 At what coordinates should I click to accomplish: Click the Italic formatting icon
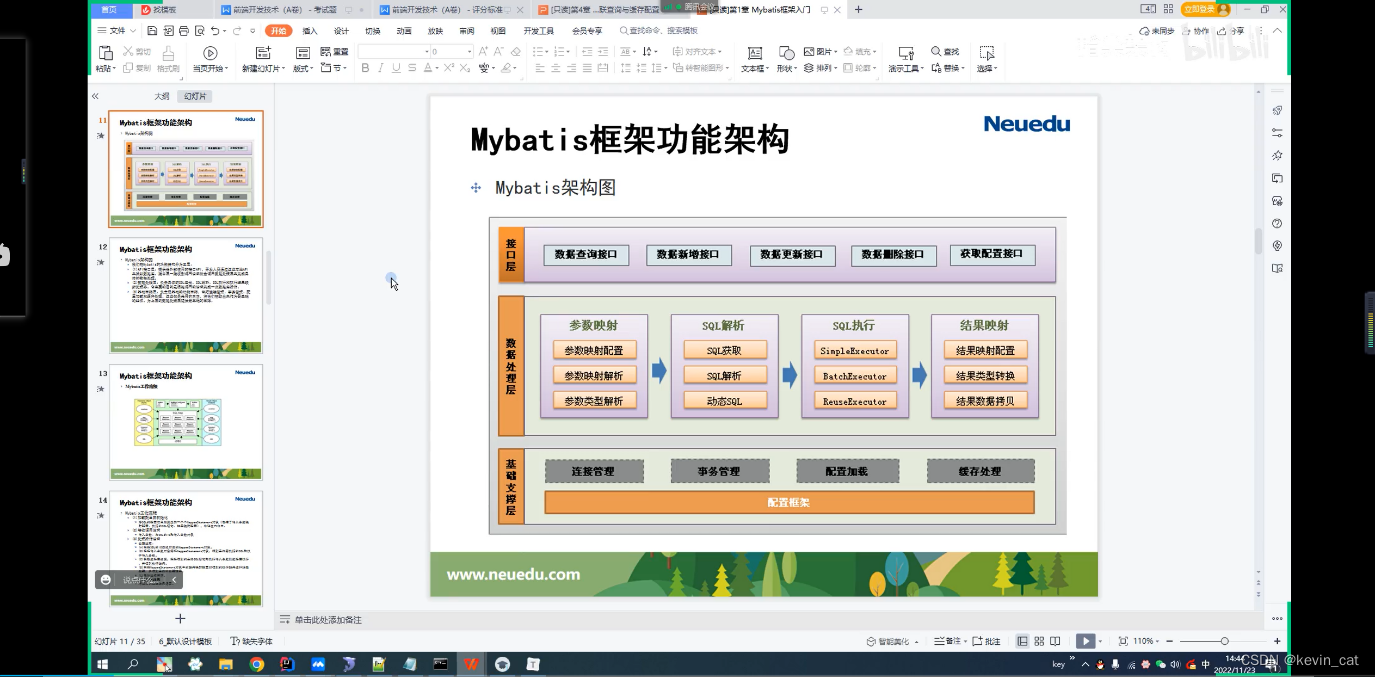pyautogui.click(x=381, y=68)
